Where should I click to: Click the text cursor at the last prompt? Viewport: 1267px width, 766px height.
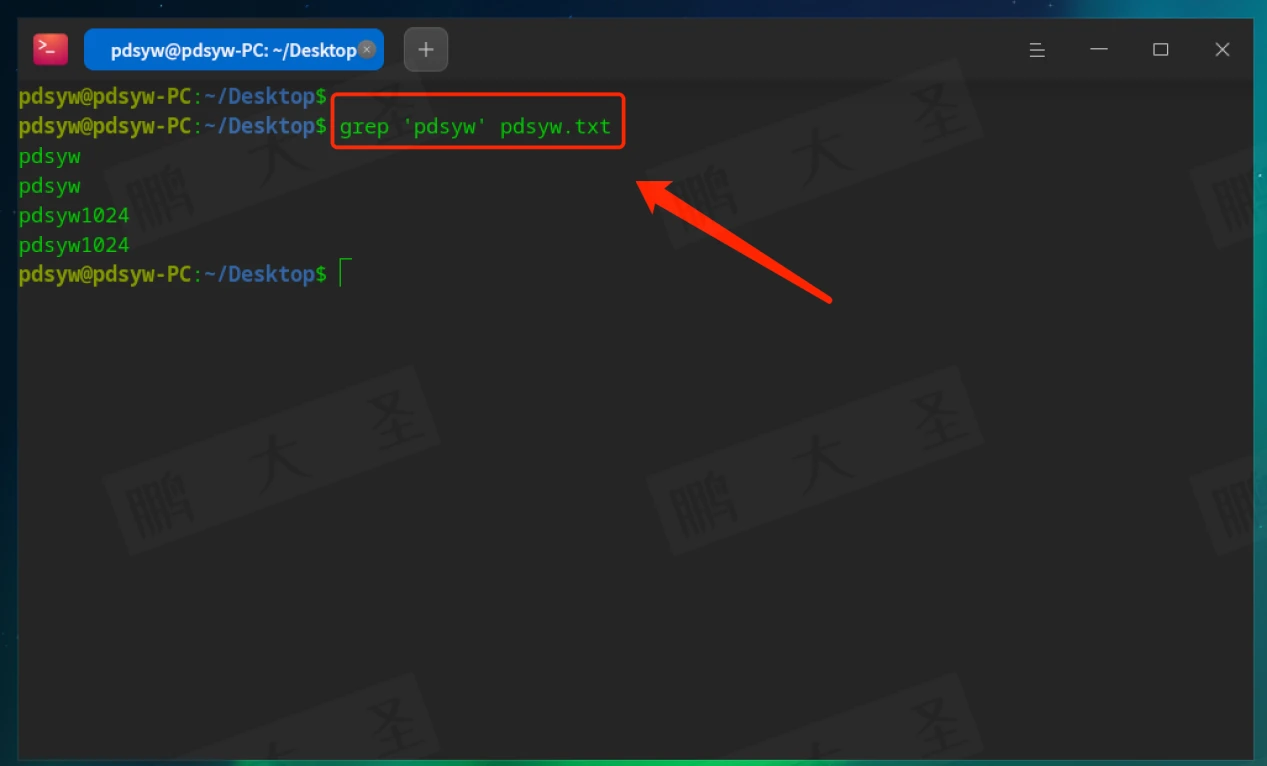[342, 273]
